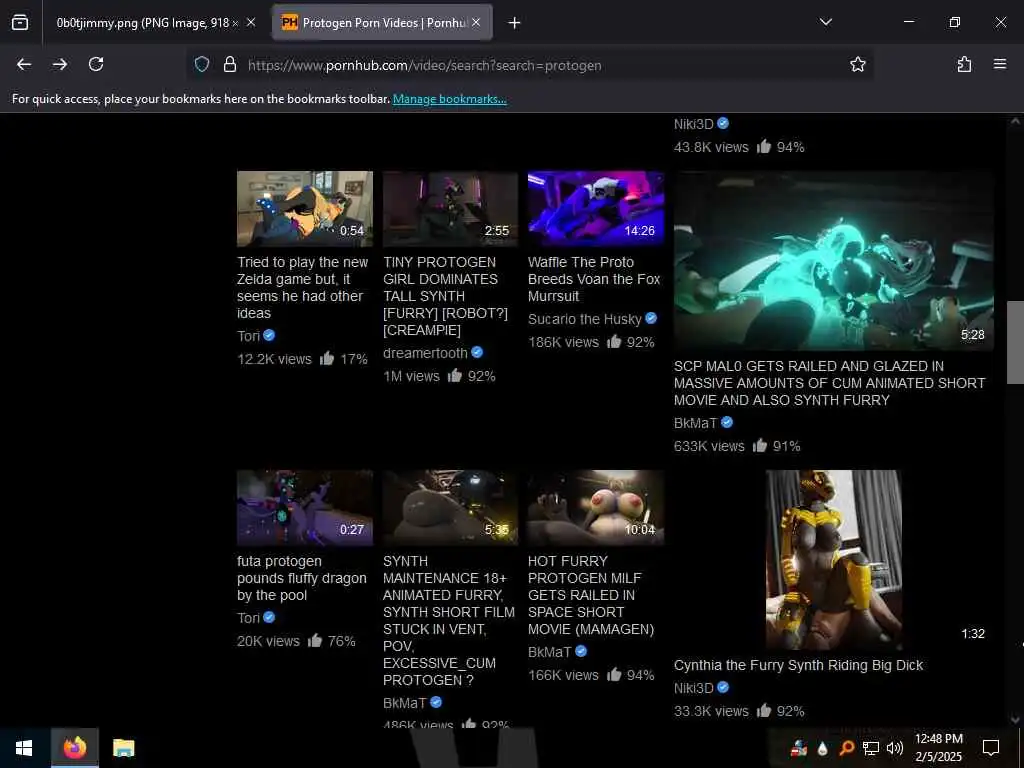Viewport: 1024px width, 768px height.
Task: Open the video thumbnail lasting 1:32
Action: pyautogui.click(x=833, y=560)
